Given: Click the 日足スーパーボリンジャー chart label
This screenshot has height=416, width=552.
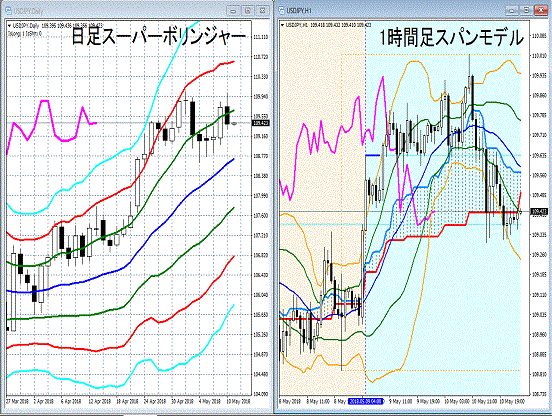Looking at the screenshot, I should (x=158, y=37).
